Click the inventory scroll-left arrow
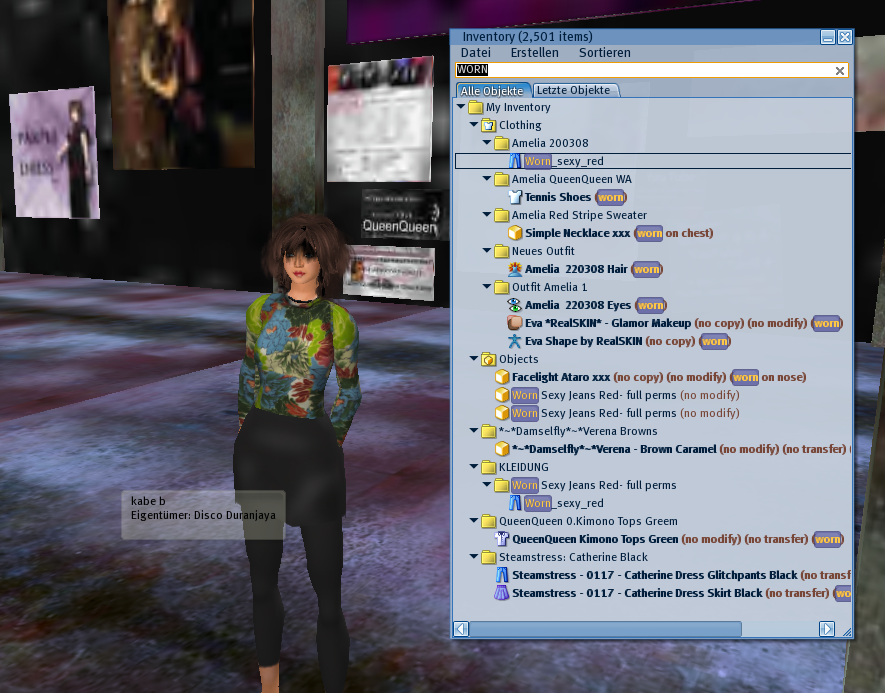 (x=461, y=629)
